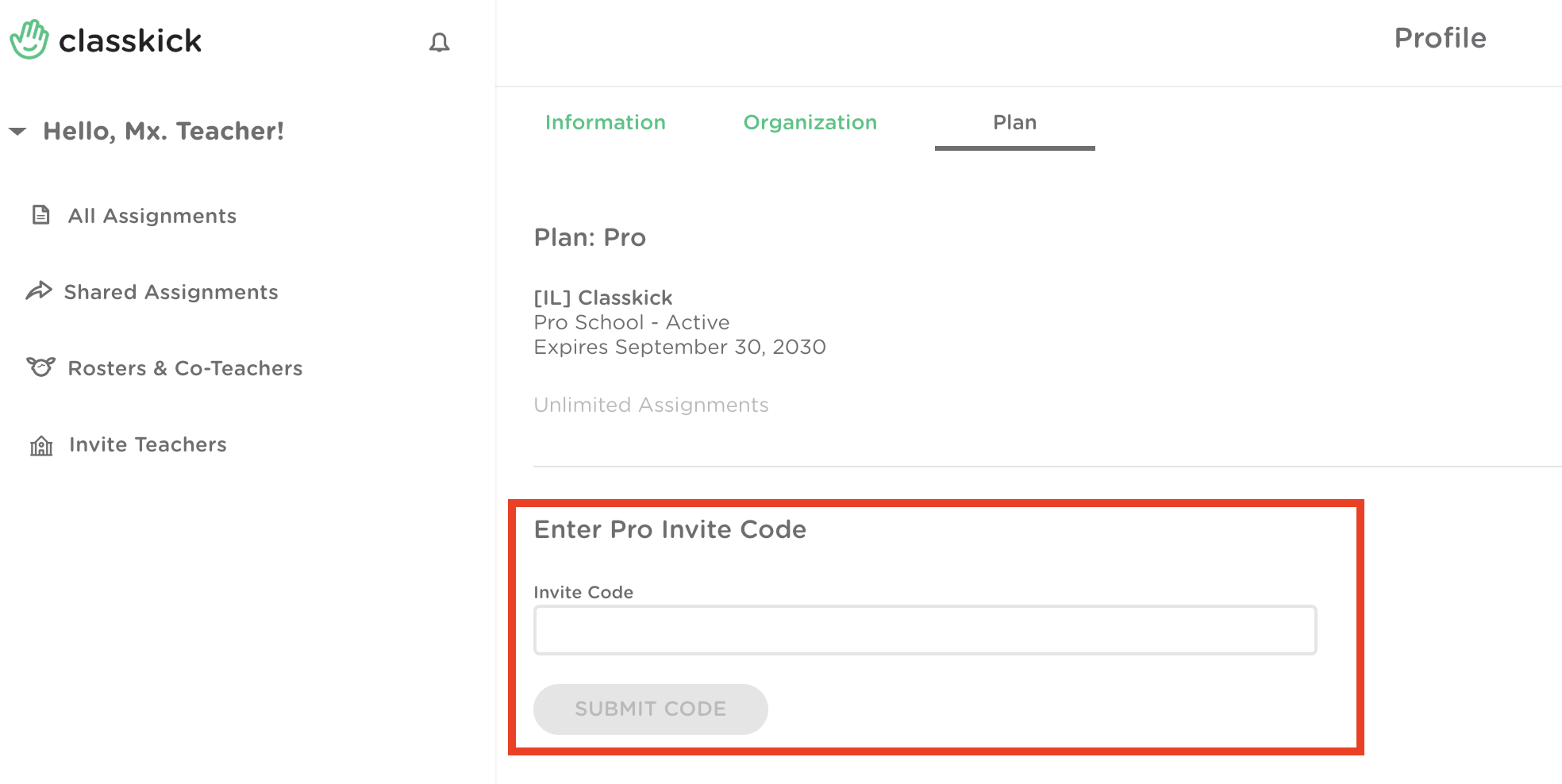
Task: Click the Profile page heading
Action: click(x=1440, y=38)
